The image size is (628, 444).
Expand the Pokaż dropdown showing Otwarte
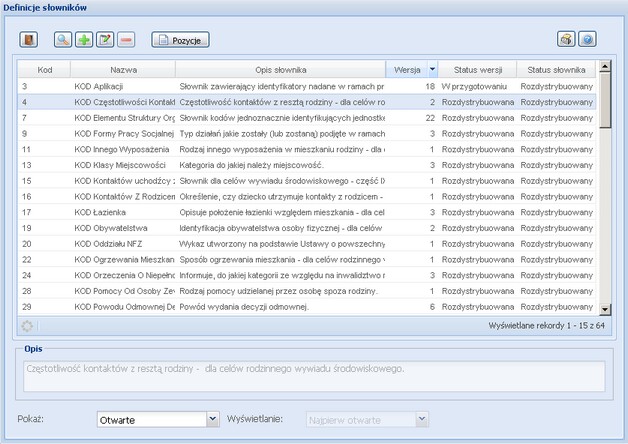(x=212, y=419)
